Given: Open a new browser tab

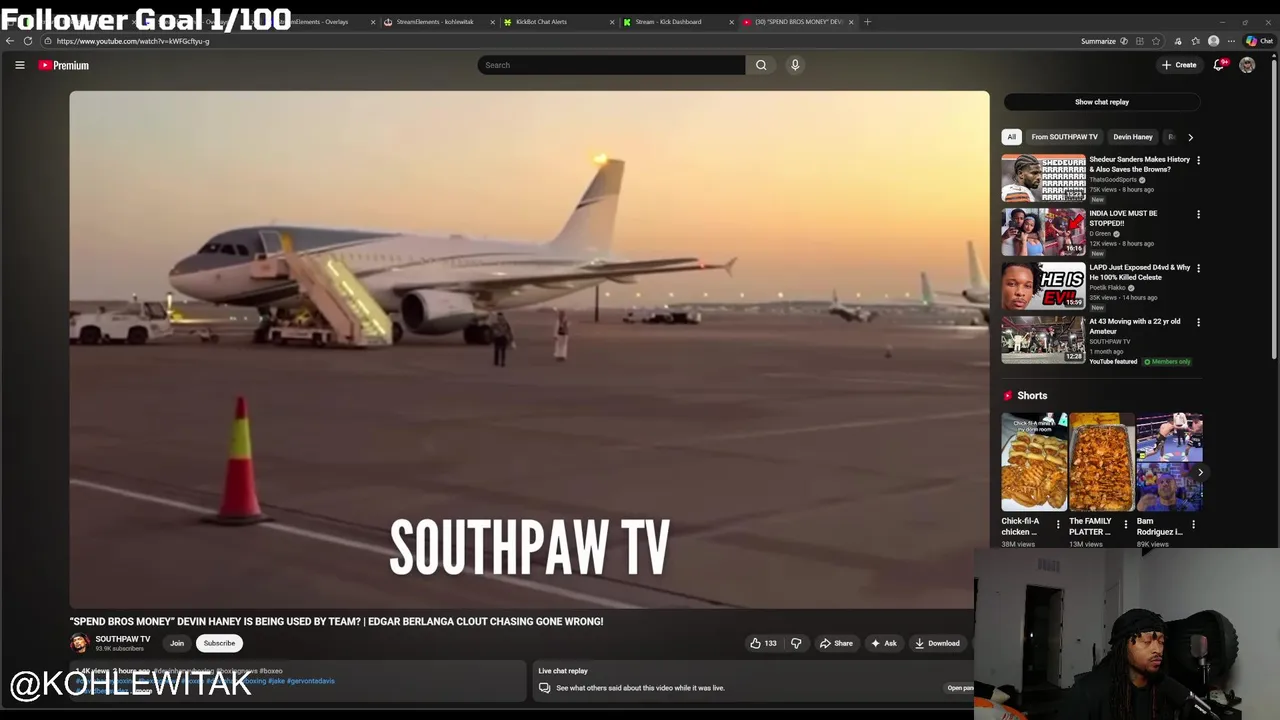Looking at the screenshot, I should pos(867,22).
